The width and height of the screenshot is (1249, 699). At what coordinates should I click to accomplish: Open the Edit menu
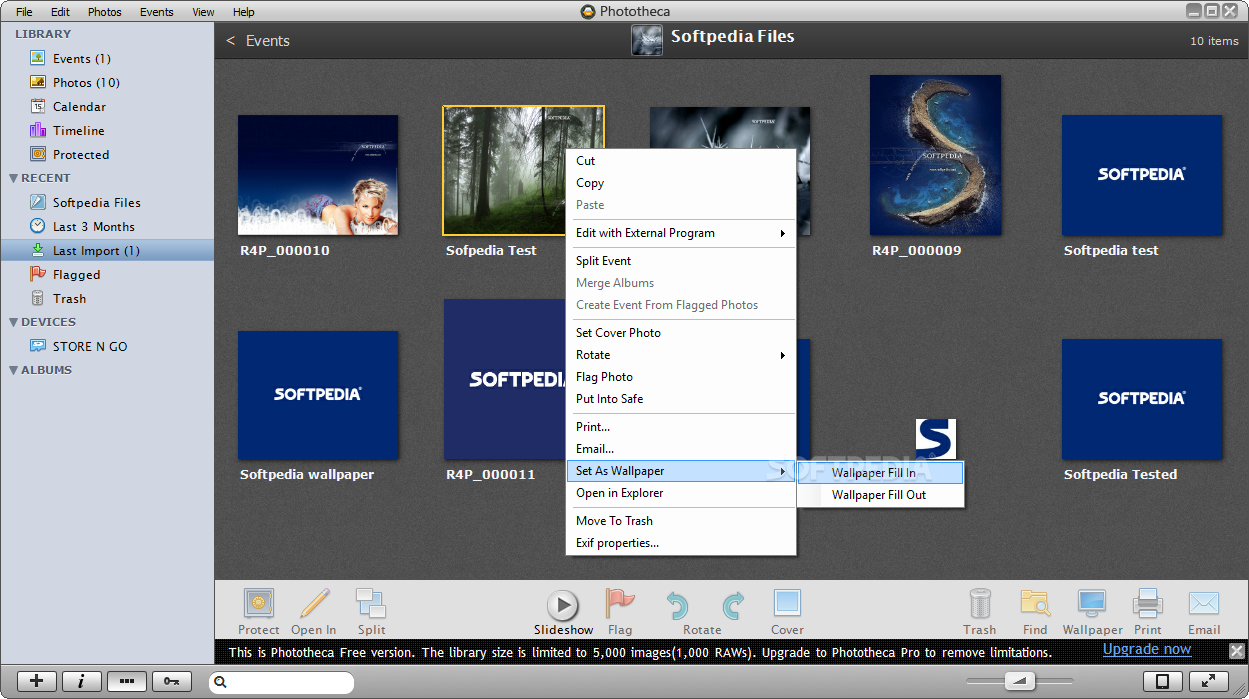coord(60,12)
